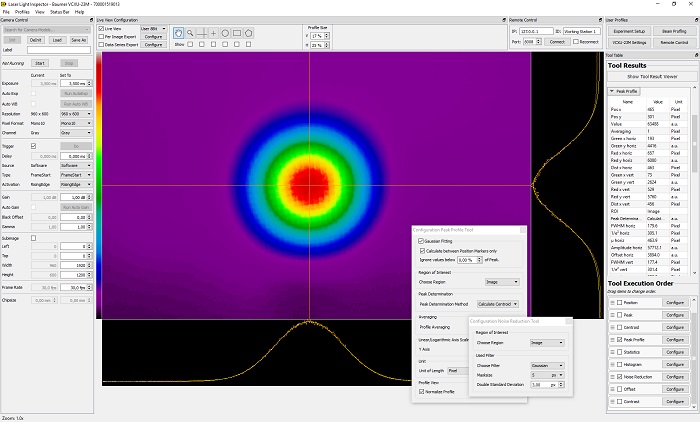
Task: Open the Status Bar menu
Action: click(58, 11)
